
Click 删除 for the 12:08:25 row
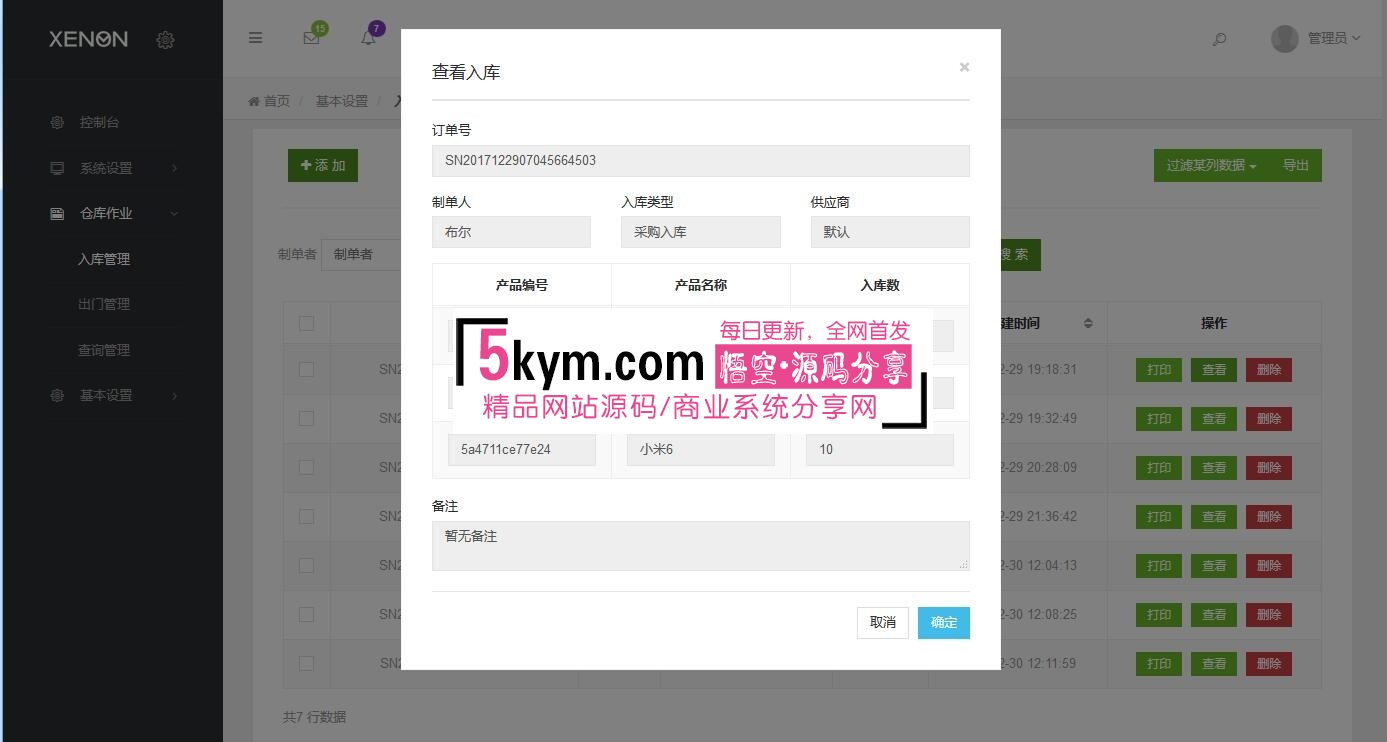point(1269,615)
